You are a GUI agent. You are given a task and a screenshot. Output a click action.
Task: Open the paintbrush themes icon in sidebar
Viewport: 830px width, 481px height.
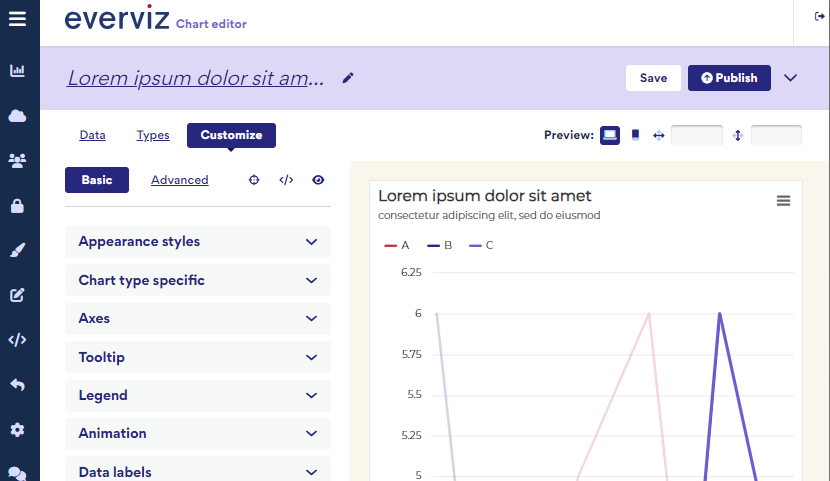(17, 250)
